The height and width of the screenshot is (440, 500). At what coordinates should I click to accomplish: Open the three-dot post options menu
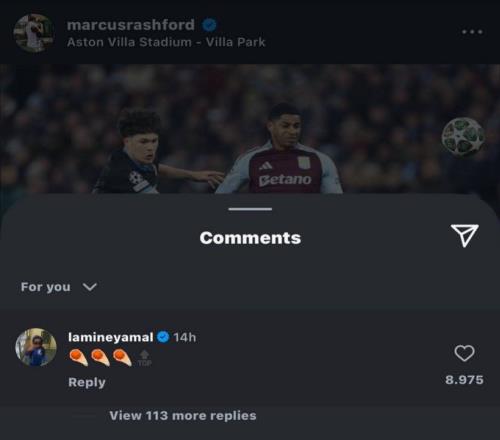click(472, 32)
